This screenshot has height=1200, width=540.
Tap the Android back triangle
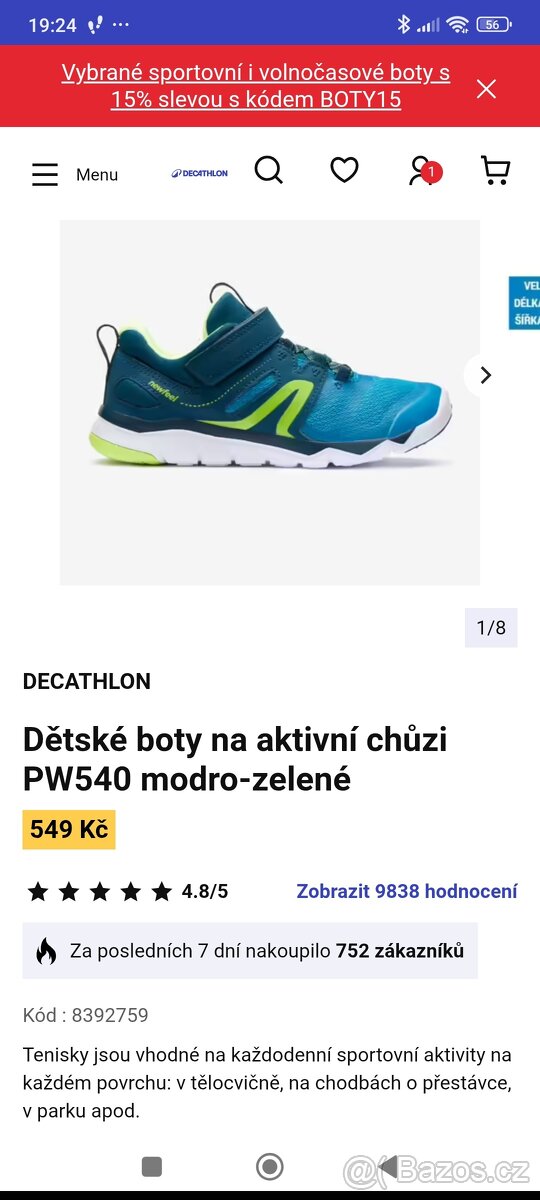(388, 1166)
